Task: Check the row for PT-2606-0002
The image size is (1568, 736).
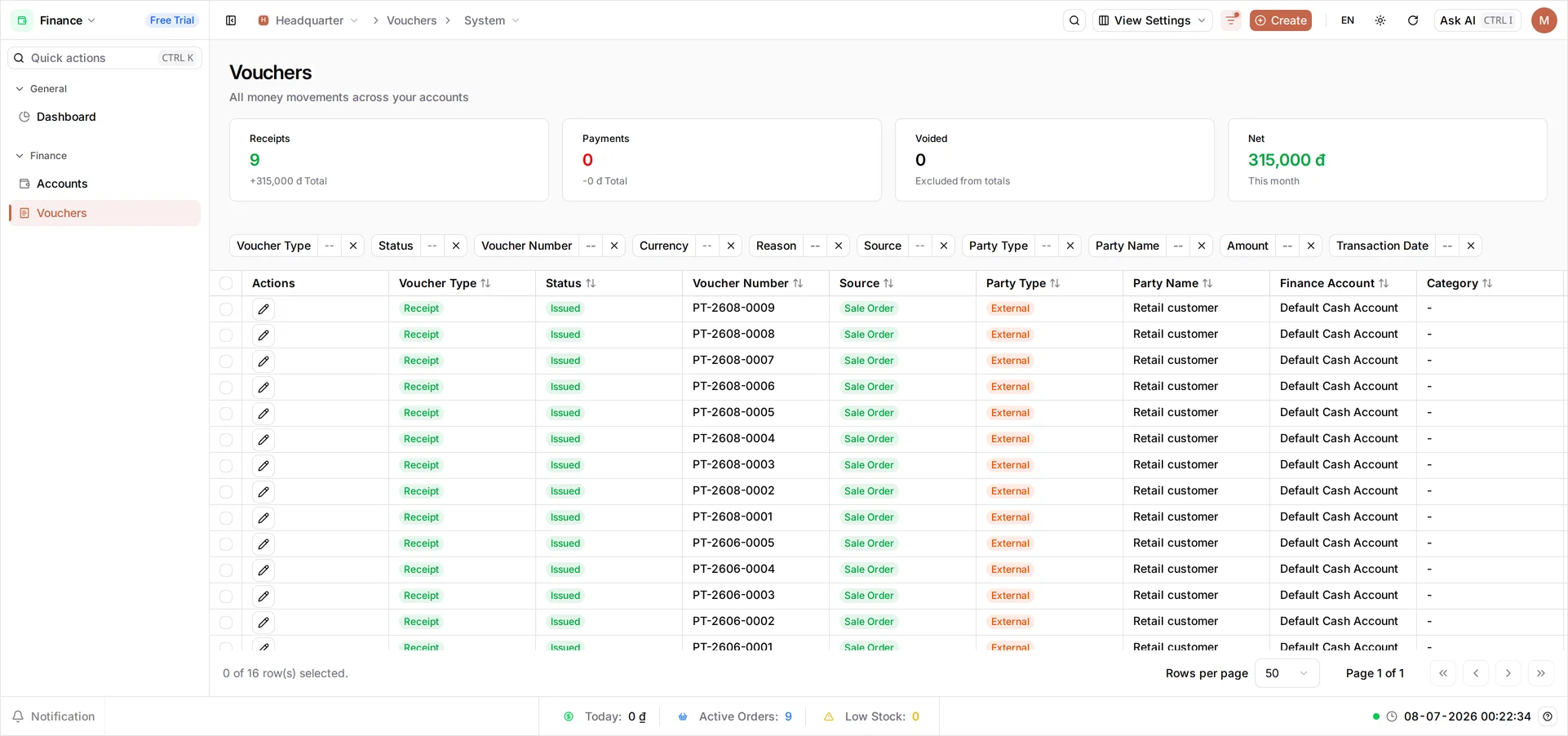Action: [x=226, y=623]
